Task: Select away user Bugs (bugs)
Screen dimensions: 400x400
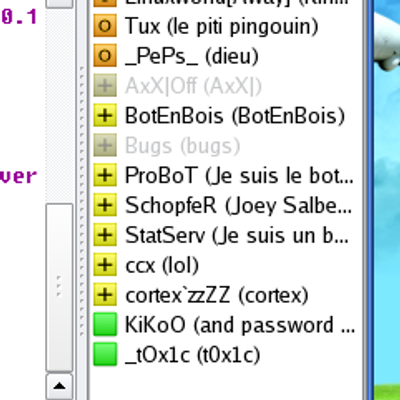Action: click(182, 146)
